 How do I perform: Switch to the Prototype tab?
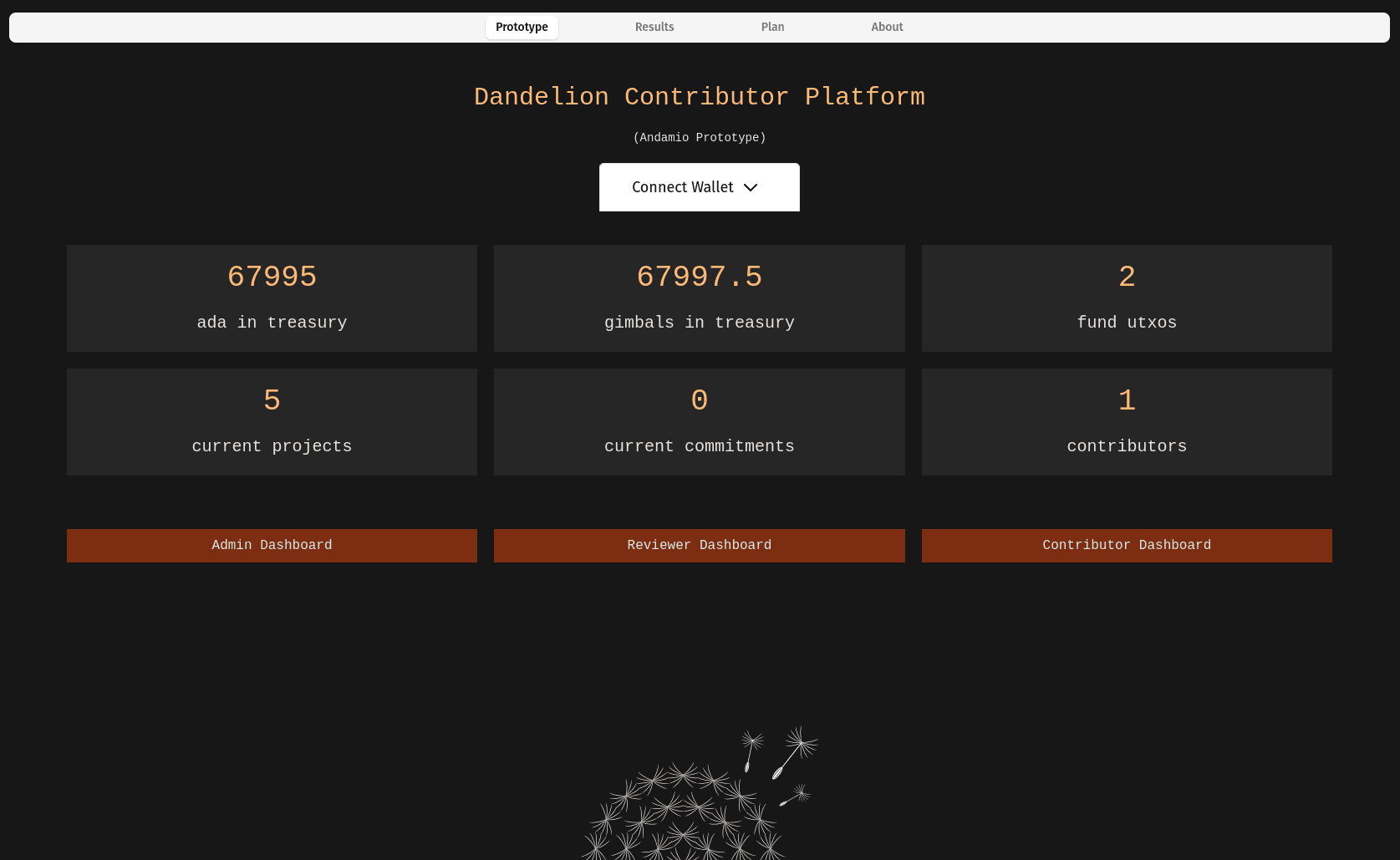522,28
